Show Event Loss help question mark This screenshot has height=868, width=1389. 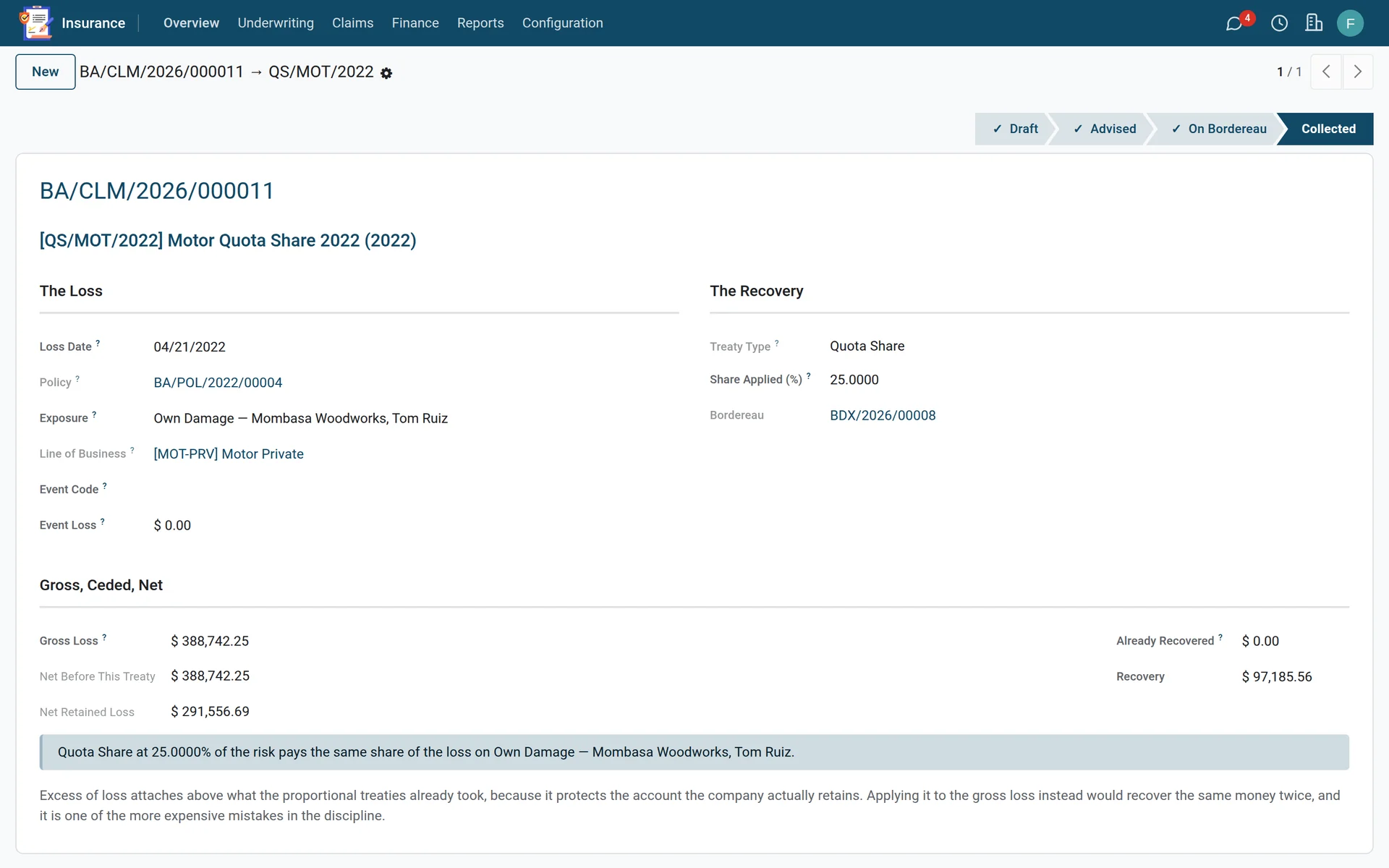[102, 521]
